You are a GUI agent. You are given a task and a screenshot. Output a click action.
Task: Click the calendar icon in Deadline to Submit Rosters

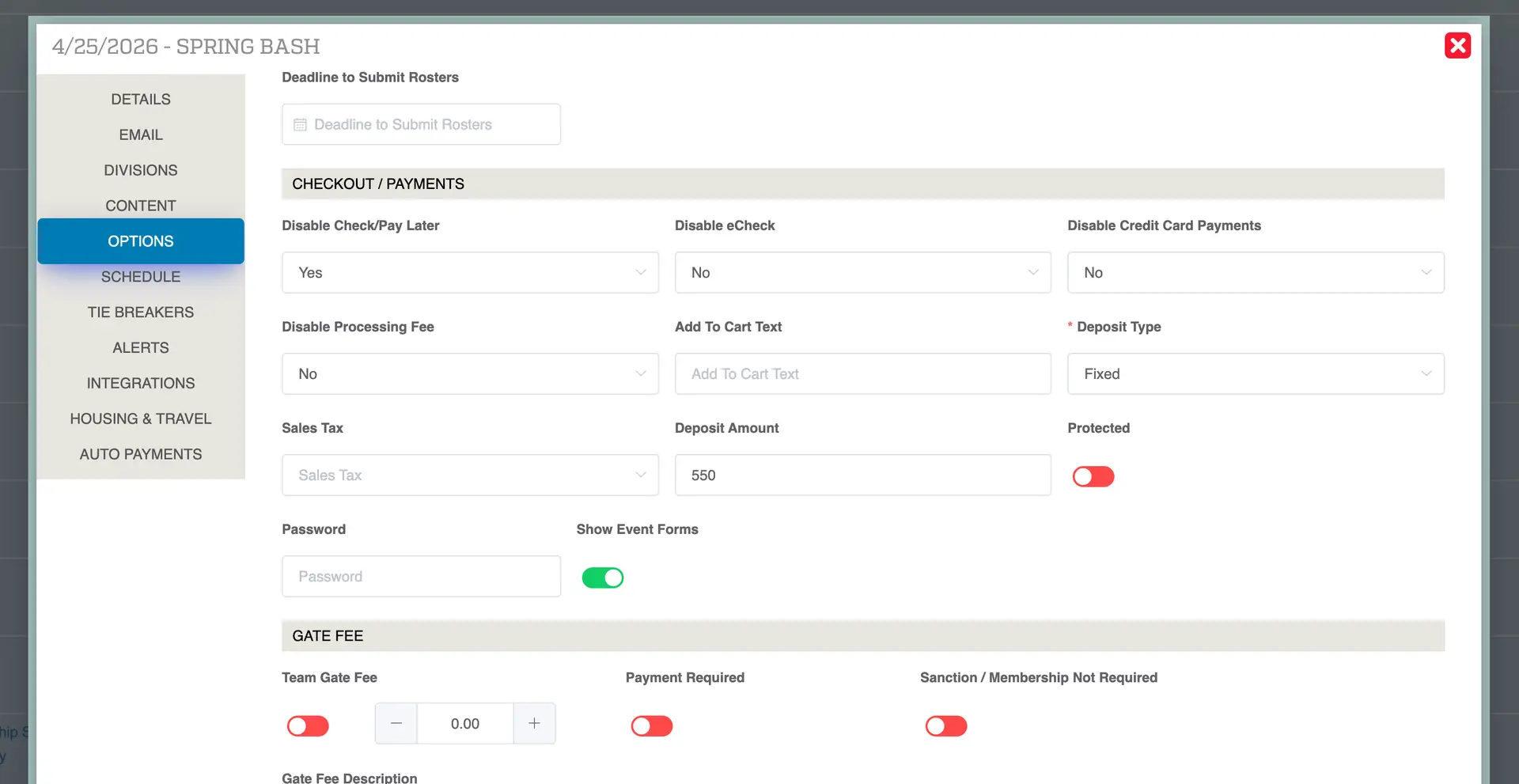[300, 125]
